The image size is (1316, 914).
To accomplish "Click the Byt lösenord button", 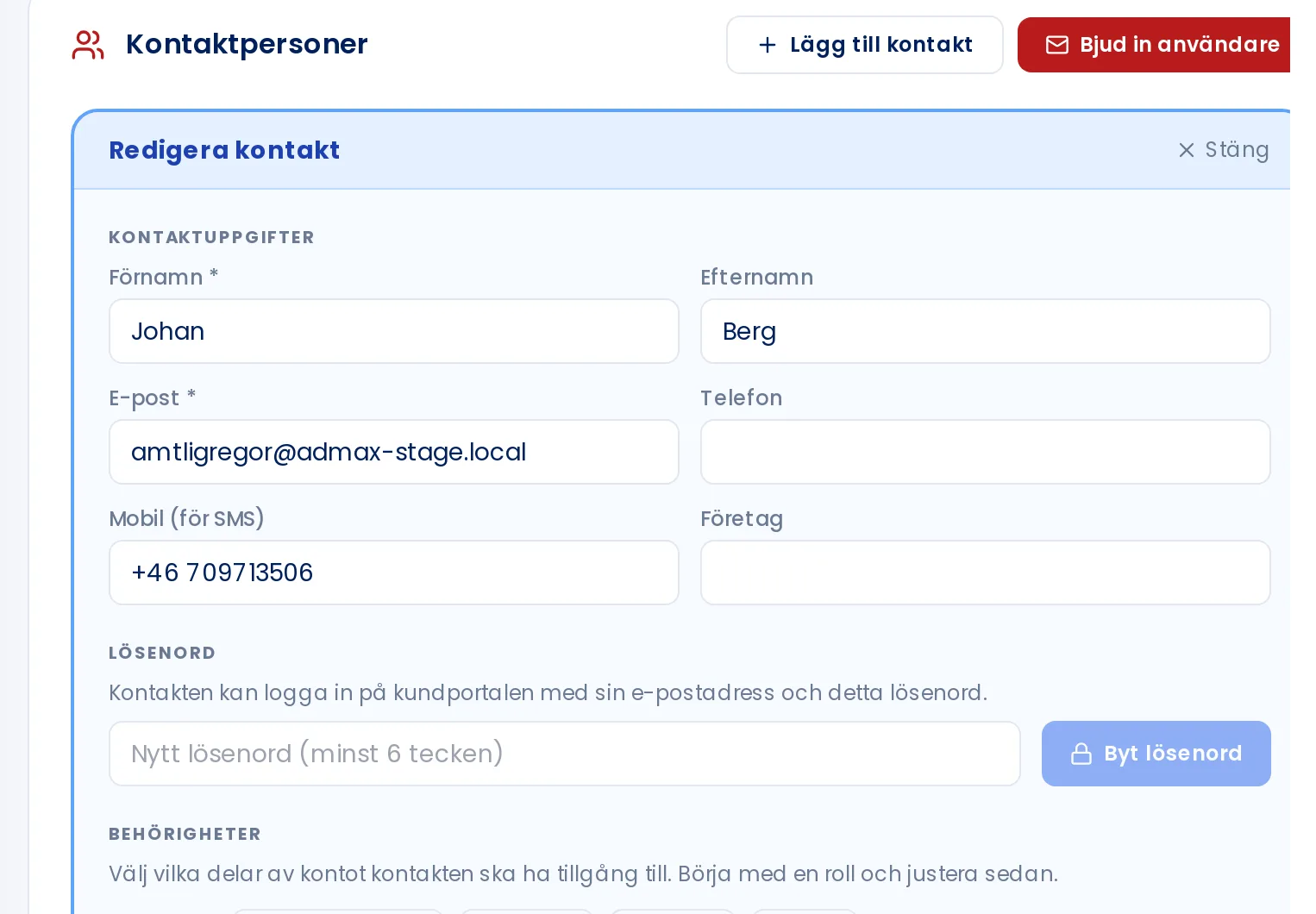I will click(x=1156, y=754).
